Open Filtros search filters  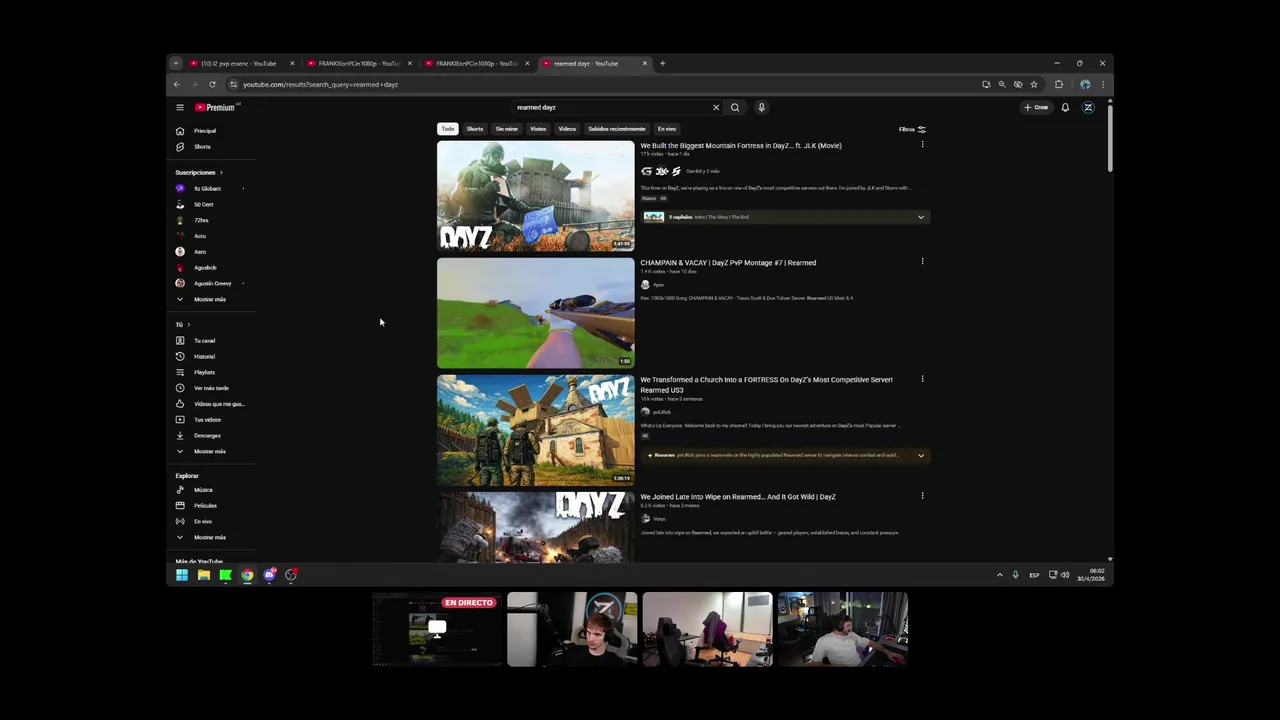coord(912,129)
